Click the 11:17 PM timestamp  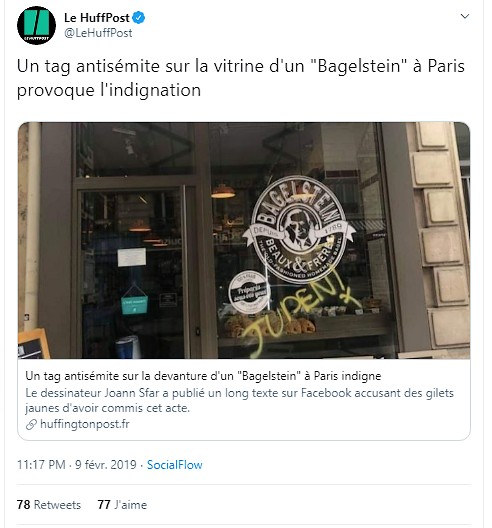click(x=41, y=465)
